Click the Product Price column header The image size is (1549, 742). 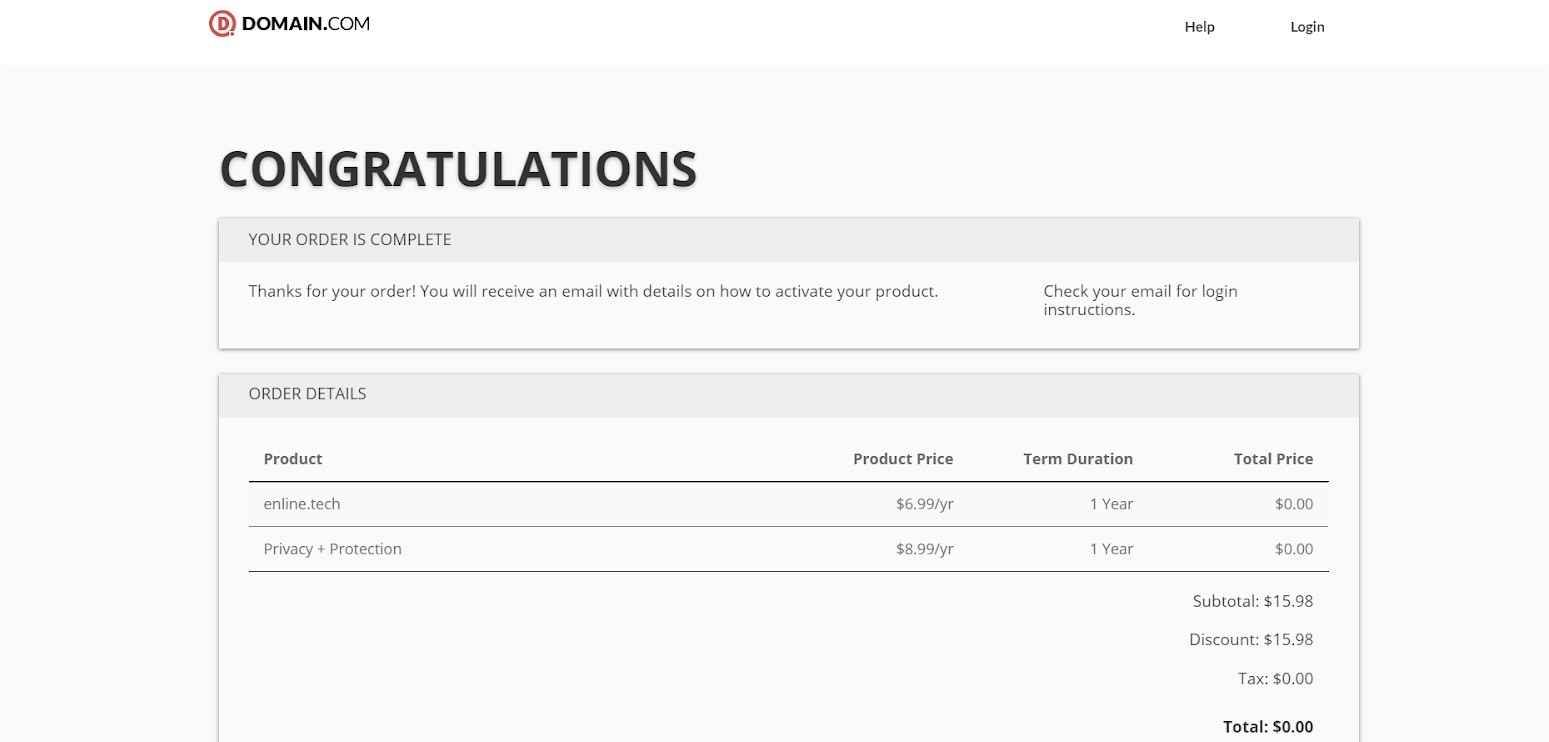point(902,459)
